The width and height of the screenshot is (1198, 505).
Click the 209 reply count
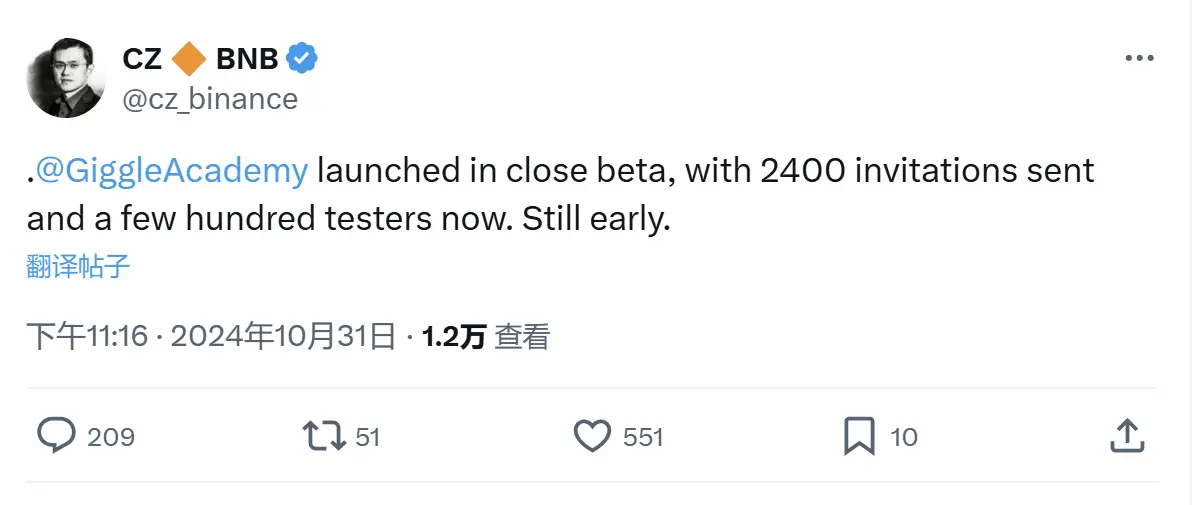click(111, 437)
